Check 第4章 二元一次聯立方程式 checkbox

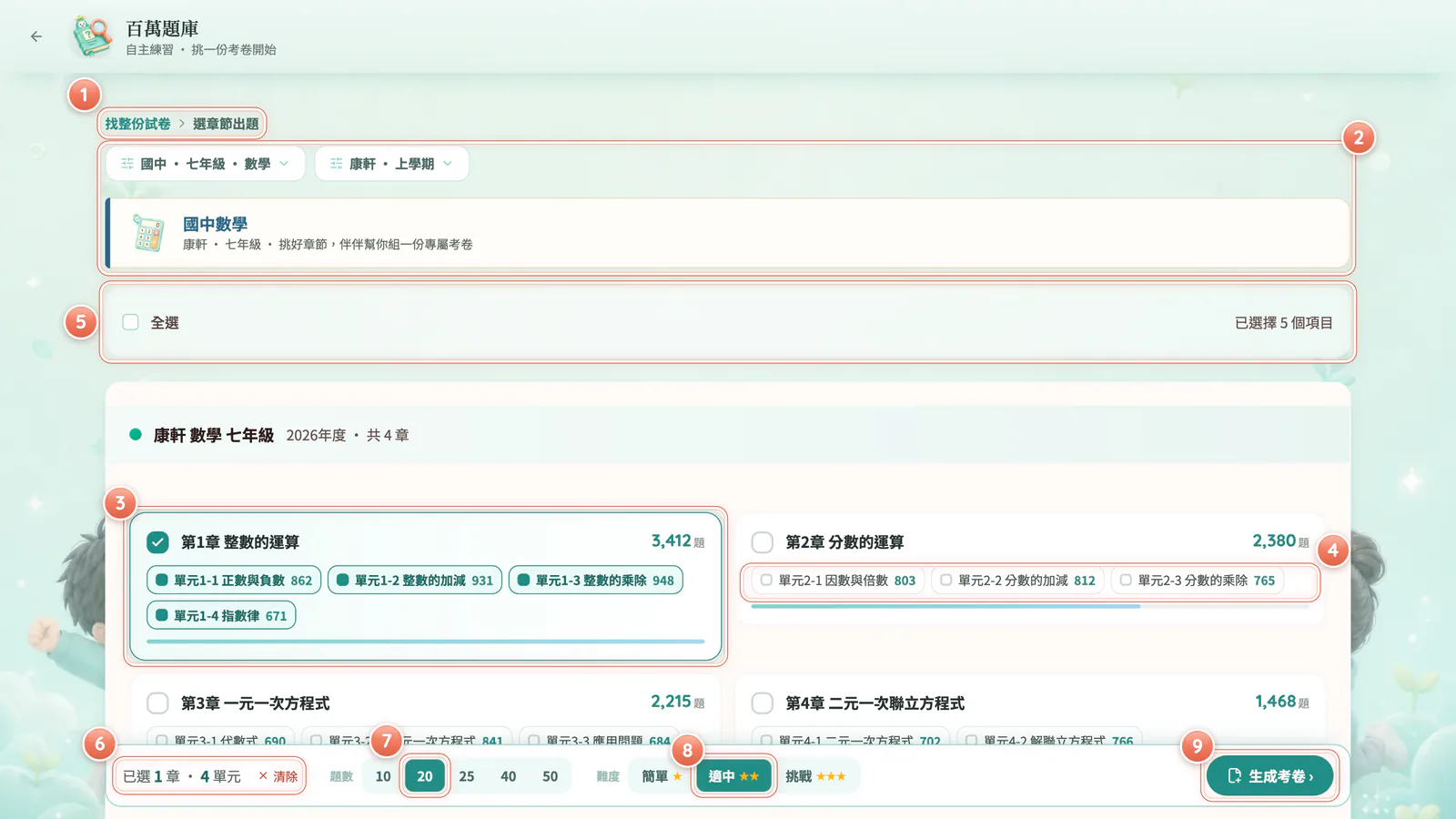tap(763, 703)
